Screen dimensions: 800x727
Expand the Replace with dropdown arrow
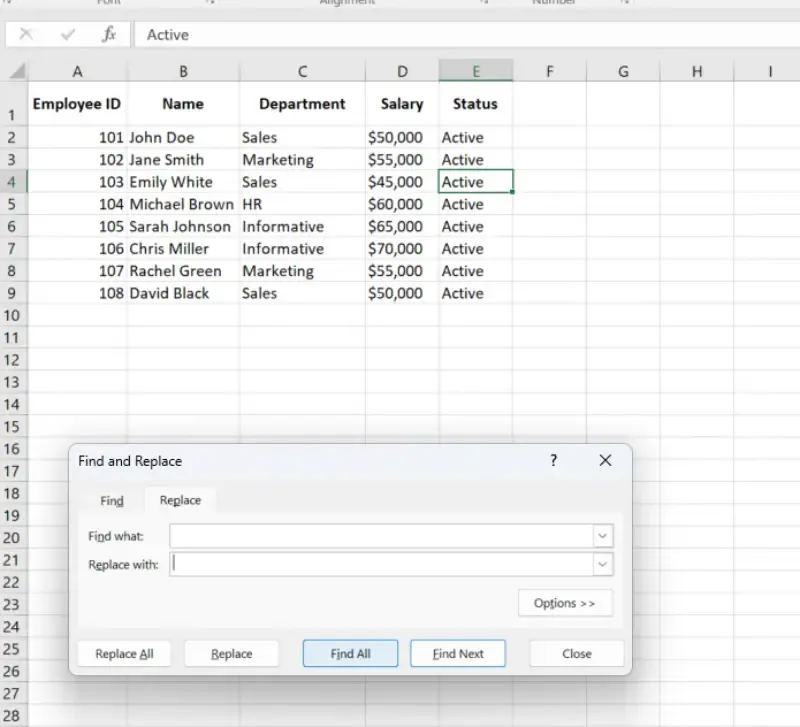tap(603, 564)
